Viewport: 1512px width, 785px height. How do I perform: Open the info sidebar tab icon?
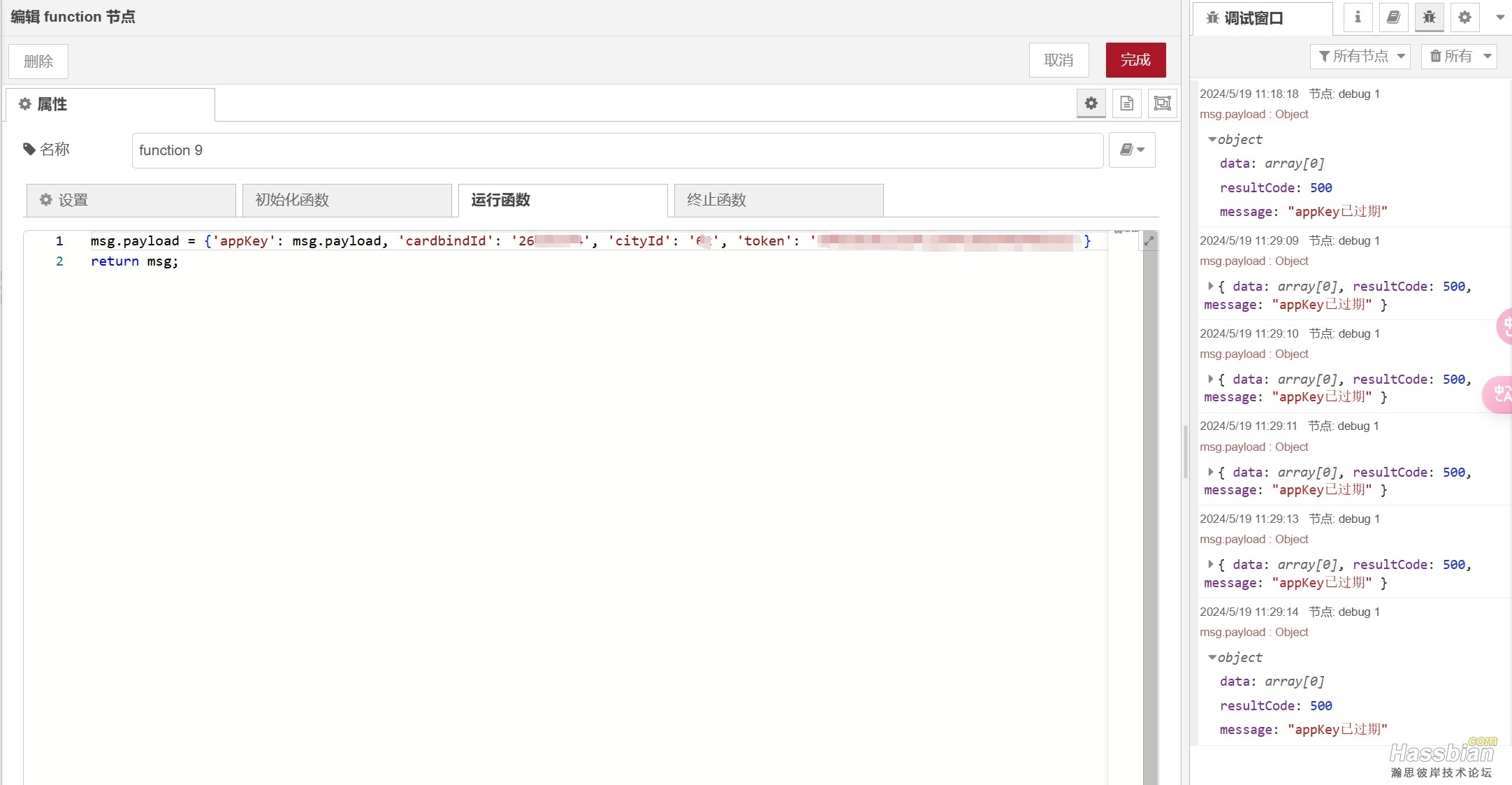coord(1358,17)
